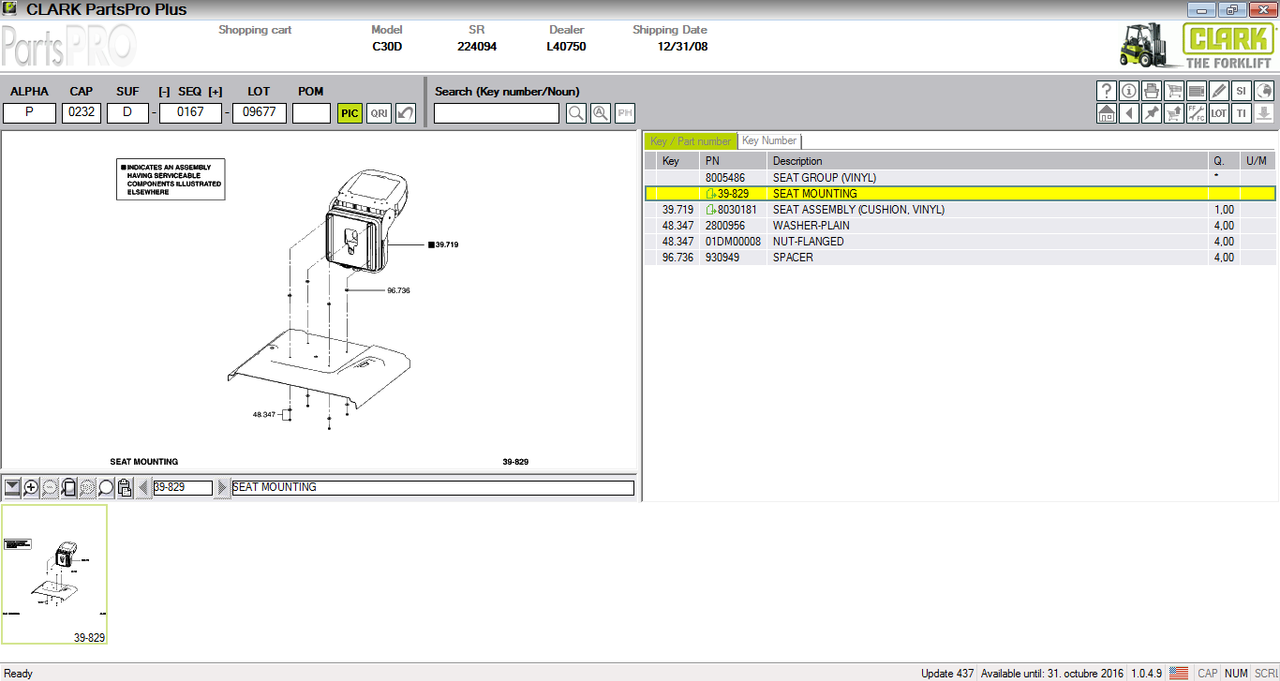Click the Q. quantity column header
The height and width of the screenshot is (681, 1280).
click(1224, 161)
